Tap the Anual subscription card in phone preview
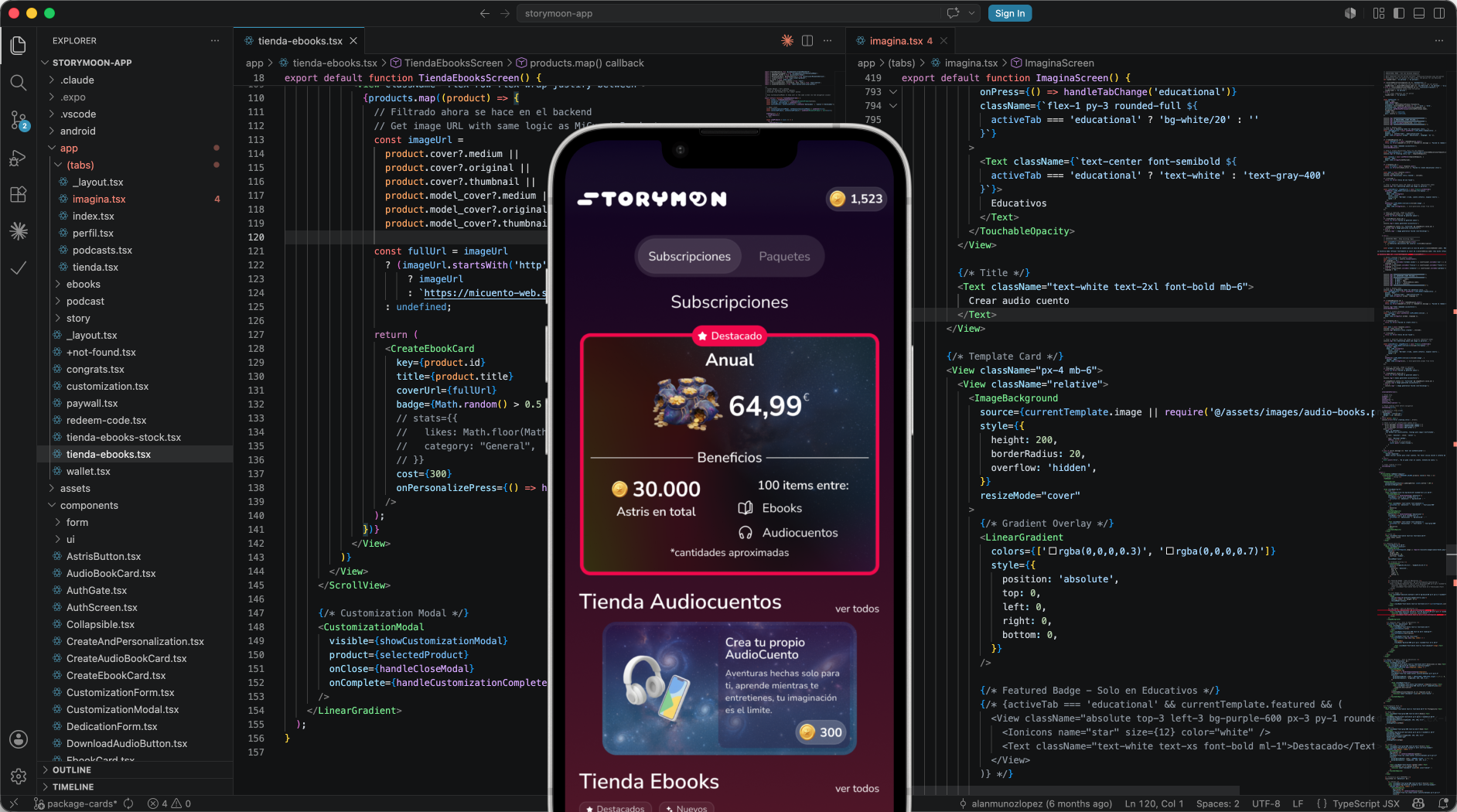 pyautogui.click(x=729, y=455)
